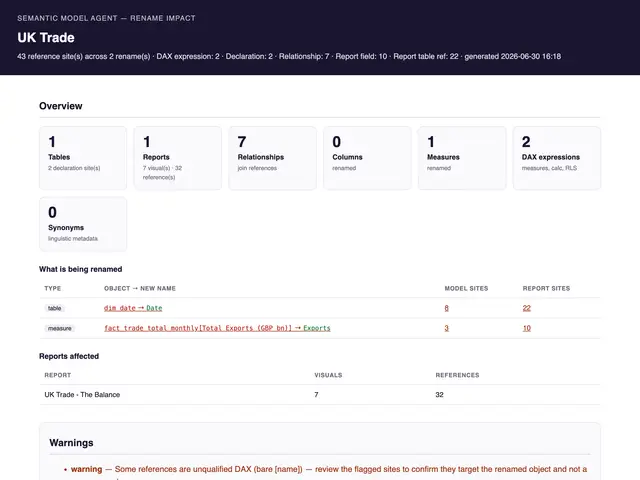Open model sites count 8 for dim_date

[447, 308]
